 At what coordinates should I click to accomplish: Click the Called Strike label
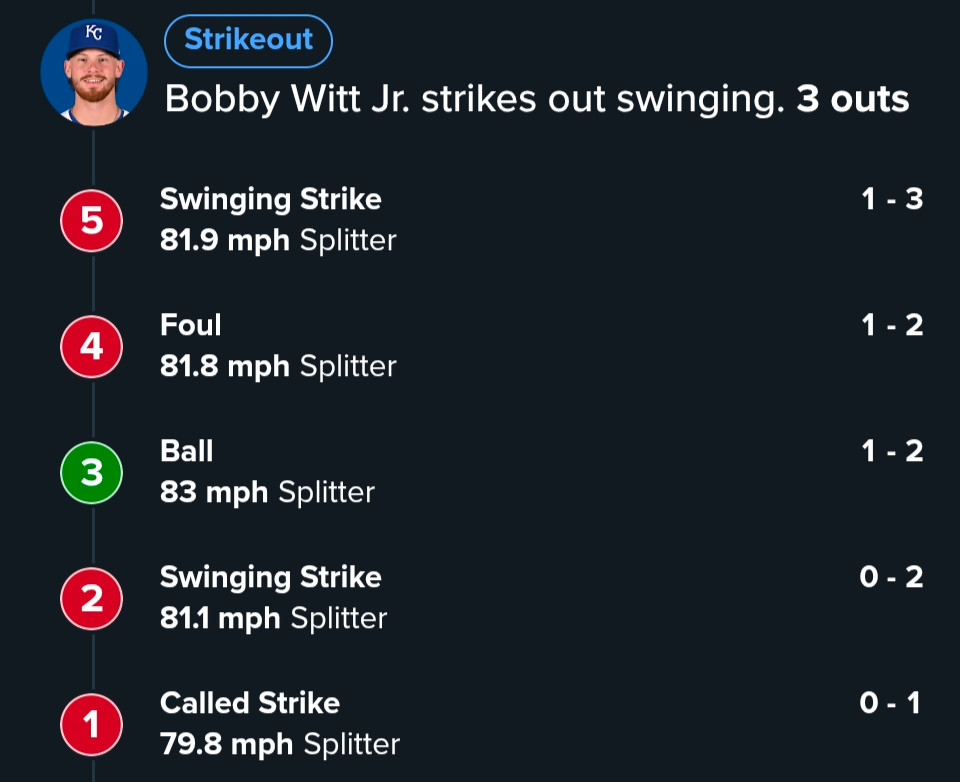coord(250,703)
